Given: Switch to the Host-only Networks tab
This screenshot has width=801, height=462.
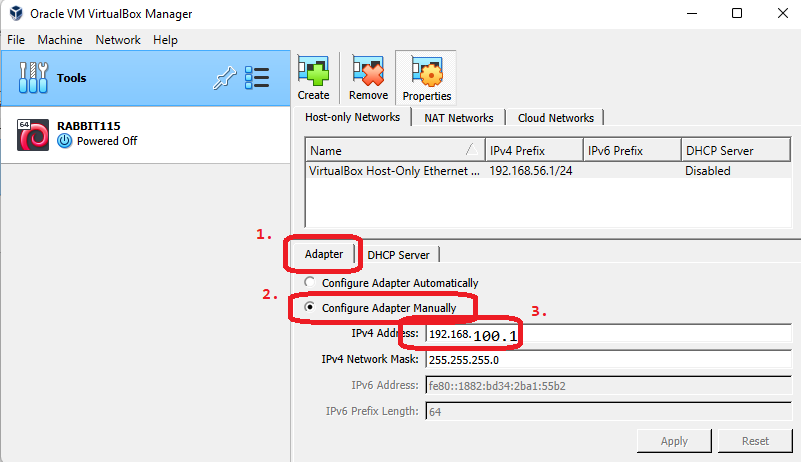Looking at the screenshot, I should [352, 117].
